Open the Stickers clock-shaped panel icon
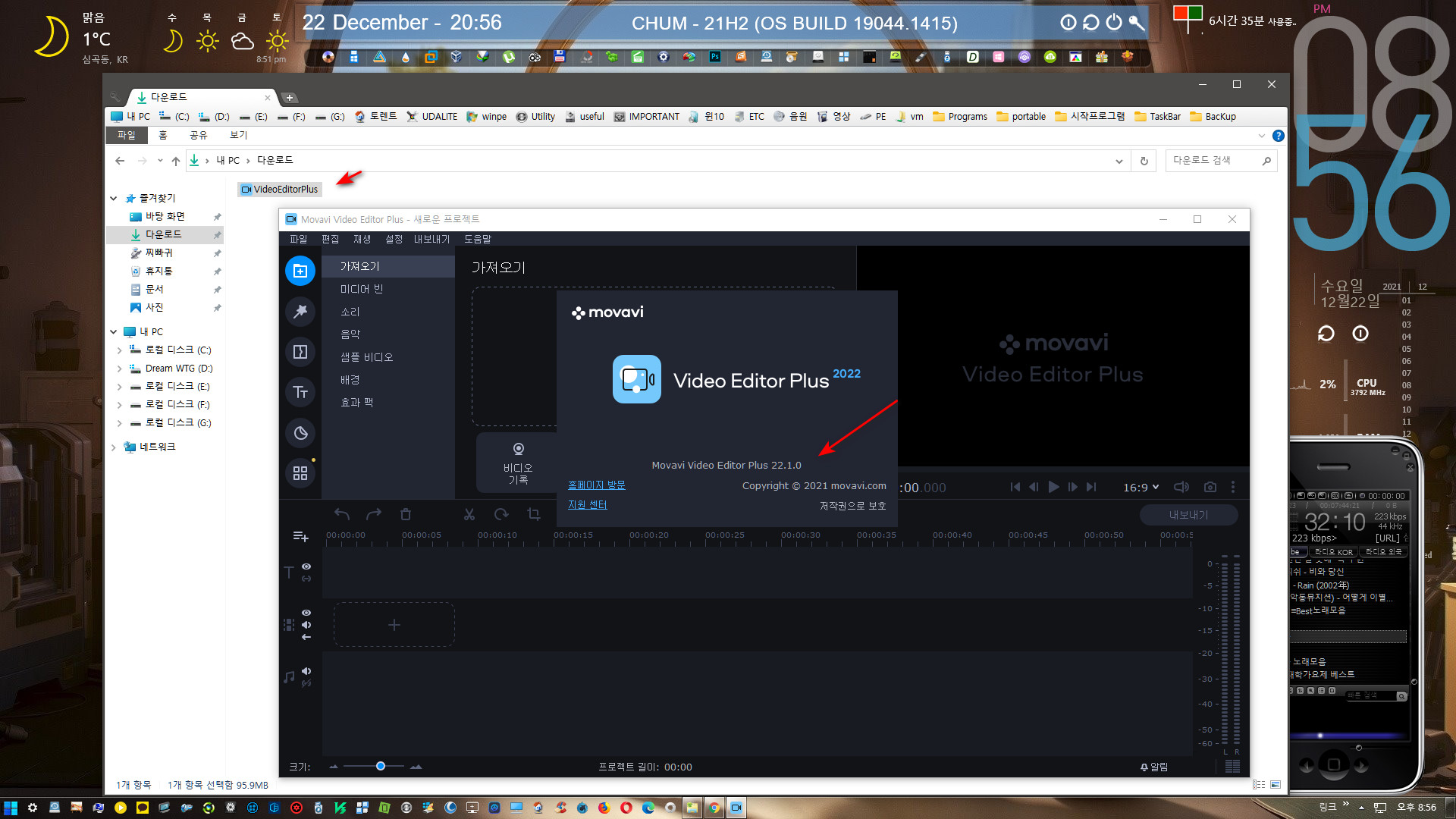 pyautogui.click(x=300, y=433)
